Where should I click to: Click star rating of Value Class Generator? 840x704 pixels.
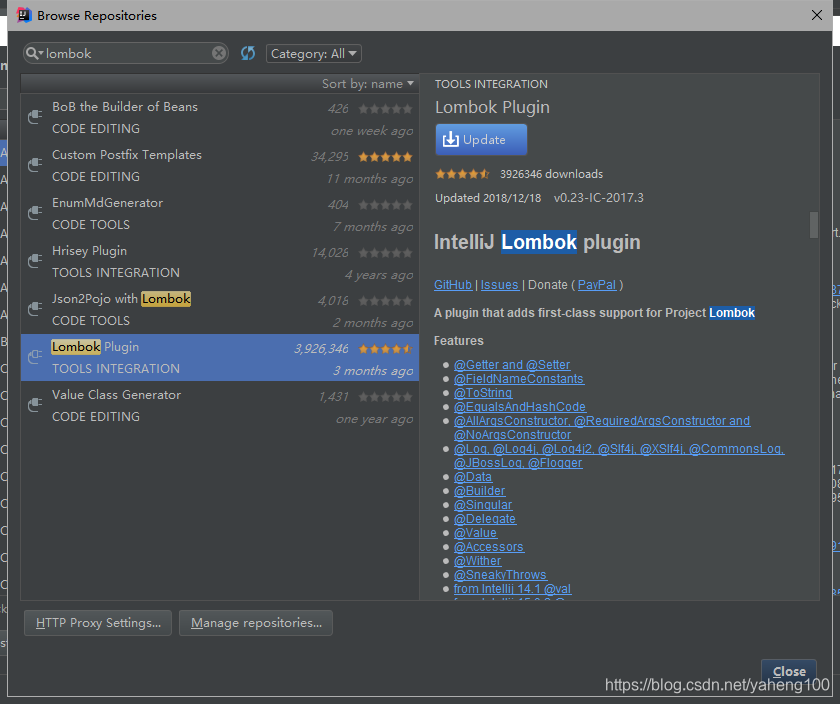[x=385, y=397]
